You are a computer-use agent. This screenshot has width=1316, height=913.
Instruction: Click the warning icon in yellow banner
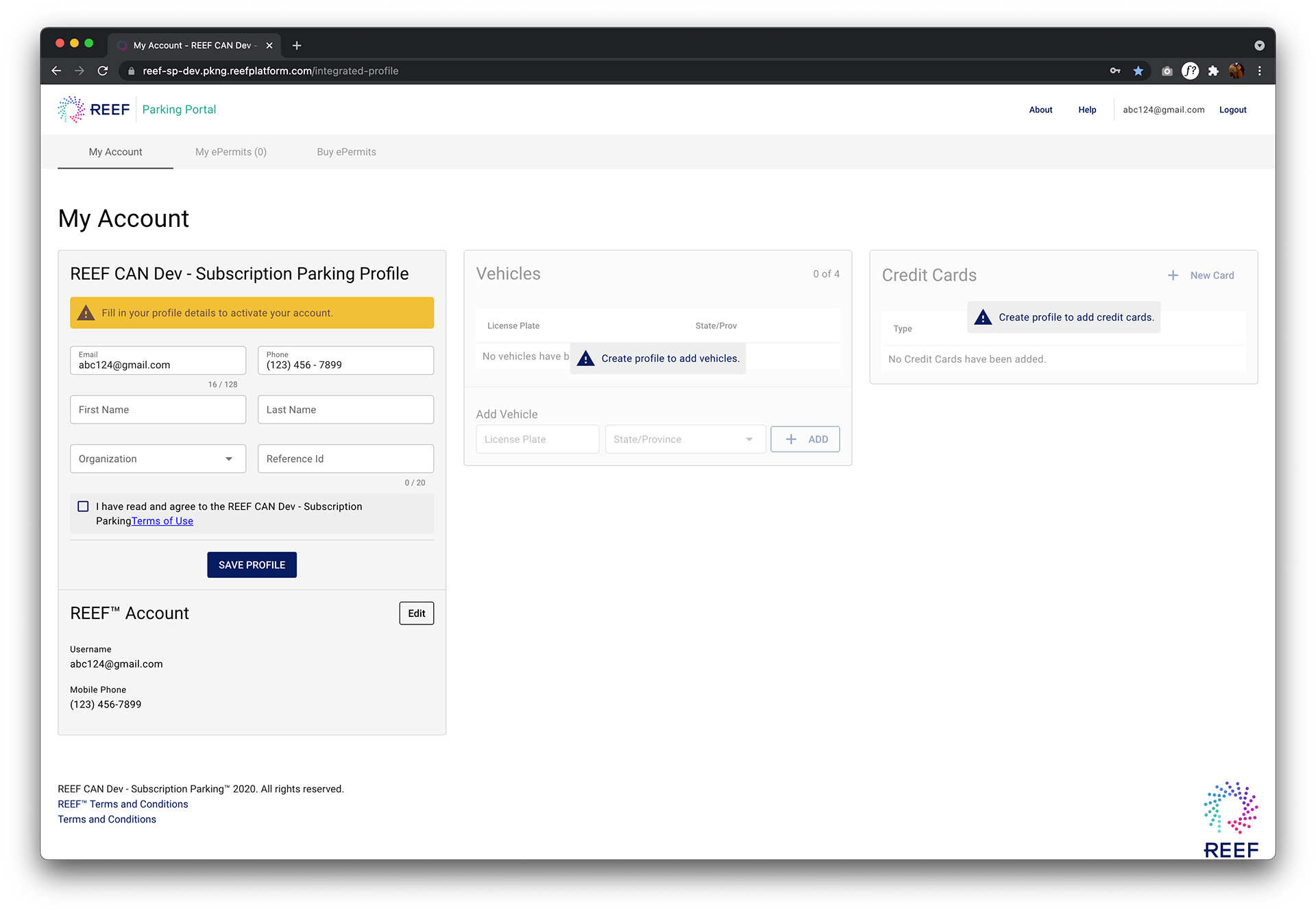click(86, 313)
